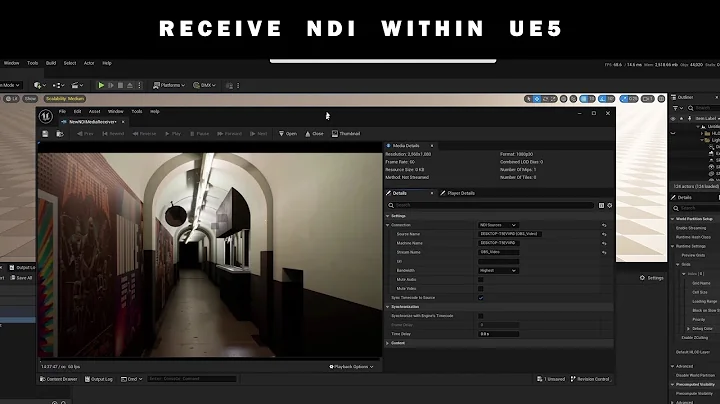This screenshot has height=404, width=720.
Task: Open the Connection NDI Sources dropdown
Action: (498, 225)
